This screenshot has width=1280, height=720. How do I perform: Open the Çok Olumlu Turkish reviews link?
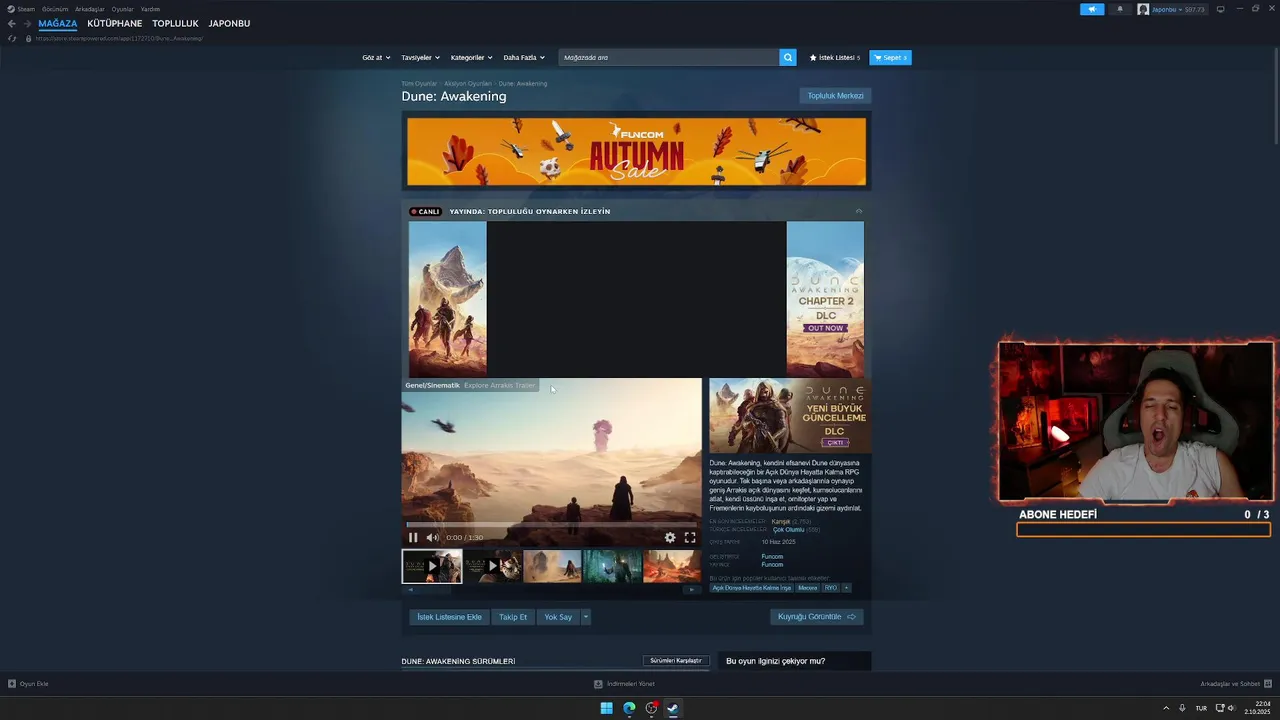[x=788, y=529]
